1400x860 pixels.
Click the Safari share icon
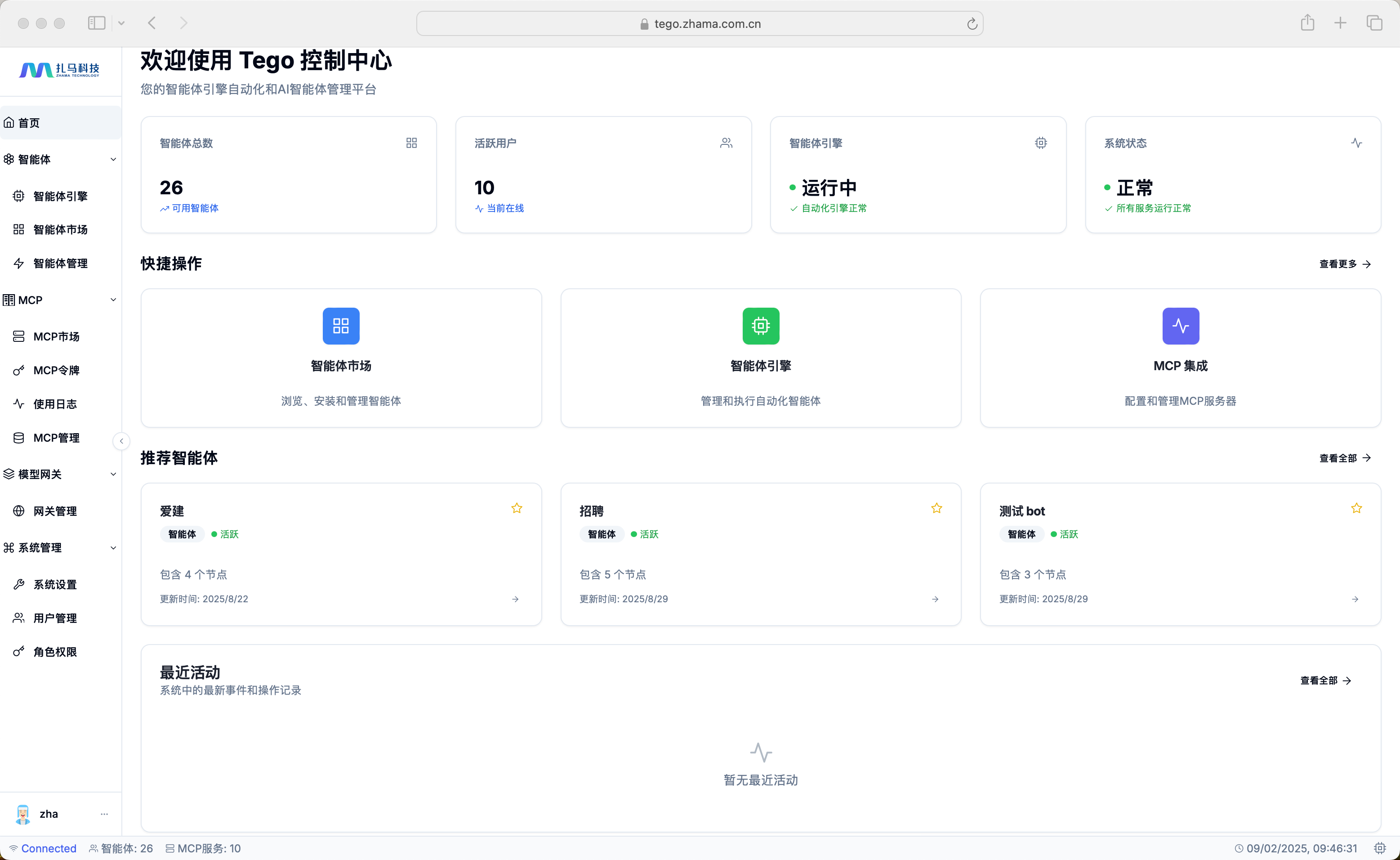pyautogui.click(x=1307, y=23)
